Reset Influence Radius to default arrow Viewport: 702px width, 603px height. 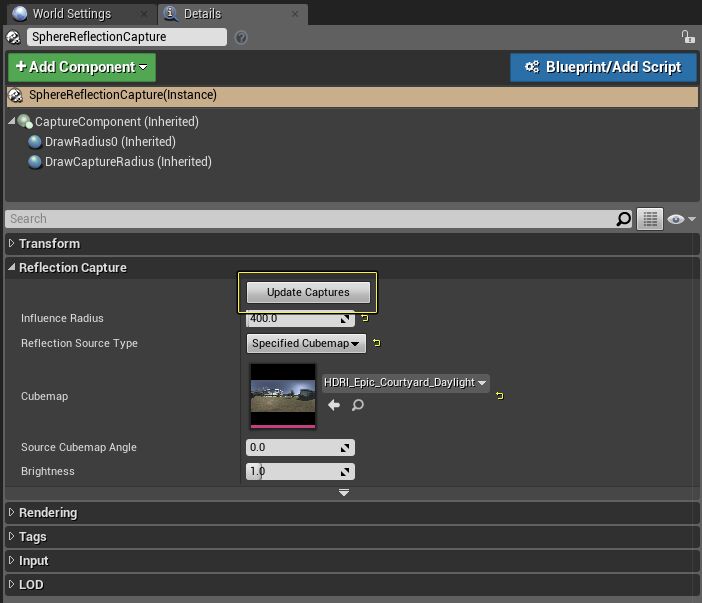364,319
